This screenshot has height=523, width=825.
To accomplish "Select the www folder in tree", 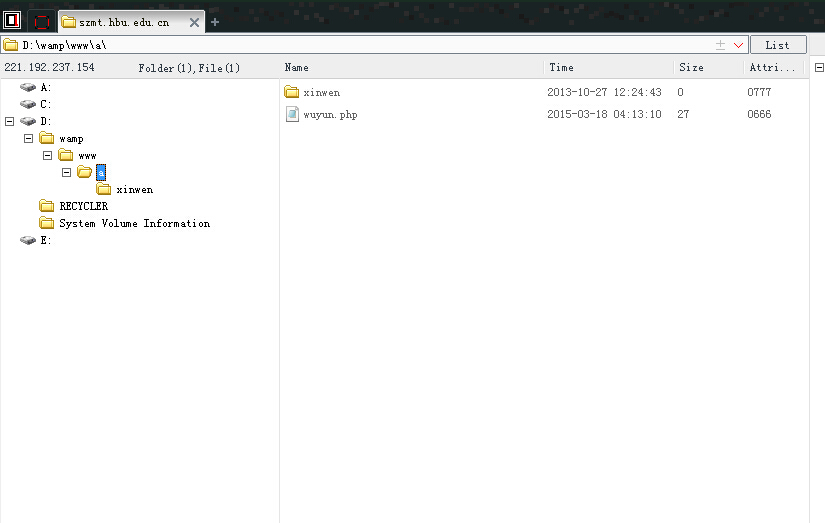I will pos(87,156).
